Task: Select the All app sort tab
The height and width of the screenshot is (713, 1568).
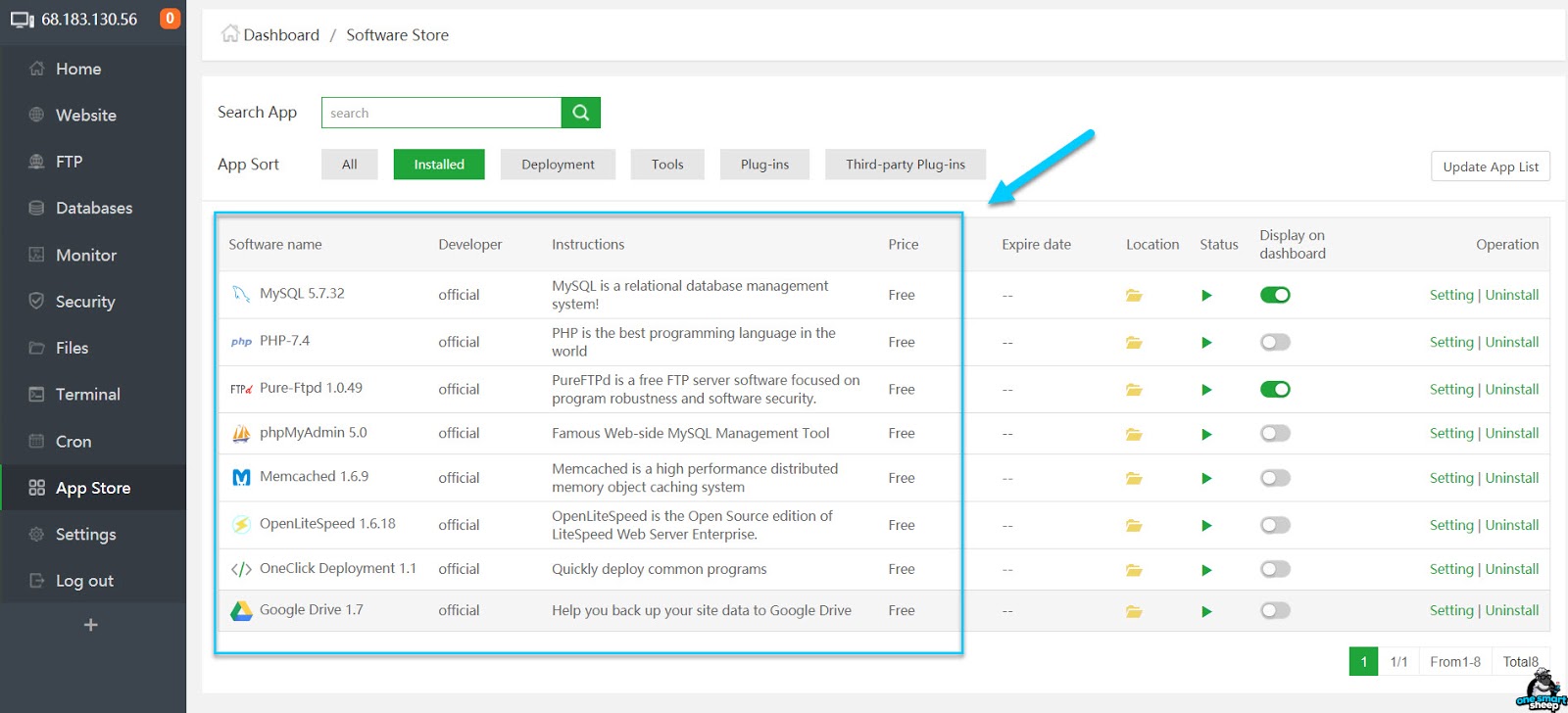Action: coord(350,165)
